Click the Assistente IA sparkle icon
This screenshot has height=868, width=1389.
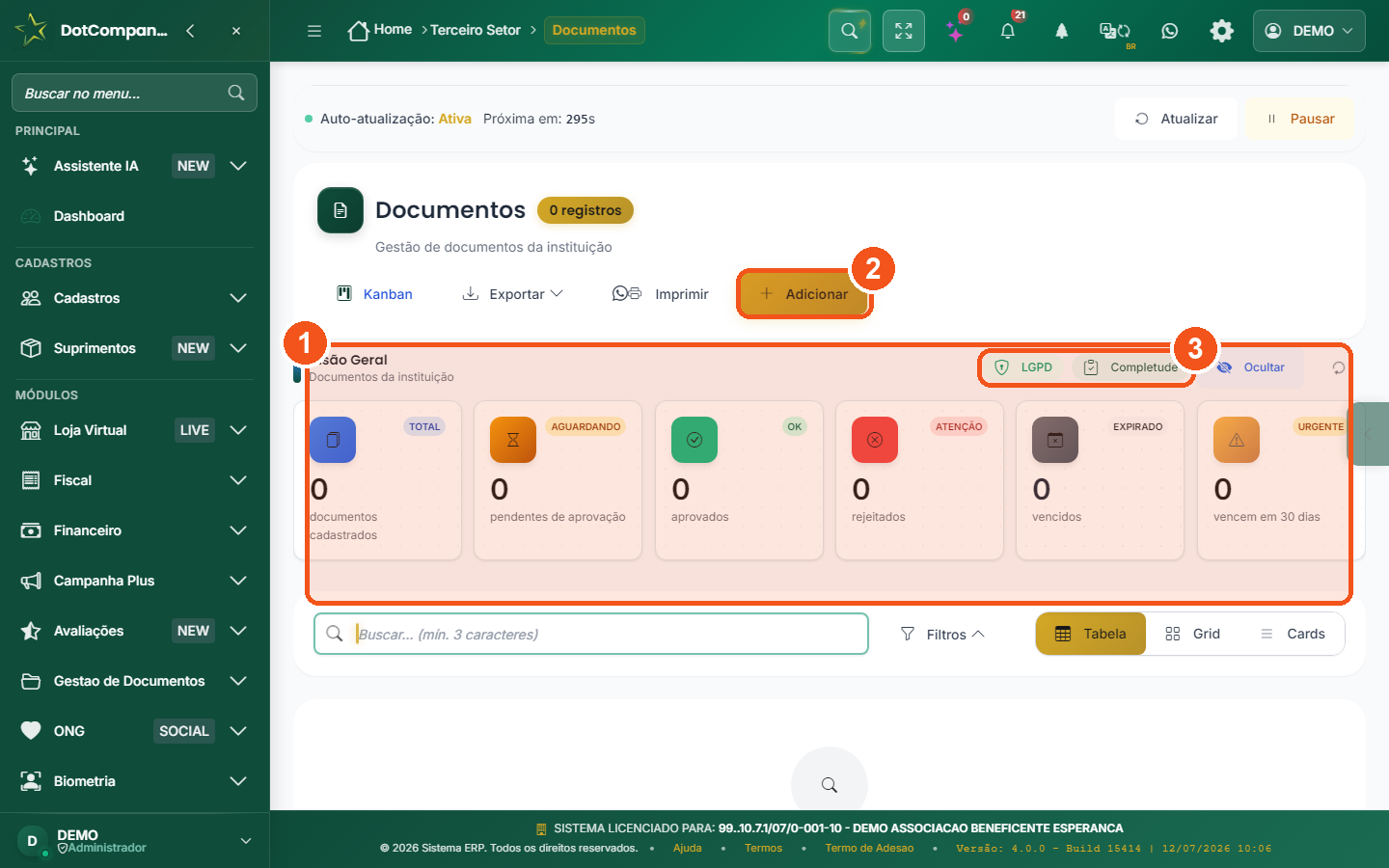point(31,166)
